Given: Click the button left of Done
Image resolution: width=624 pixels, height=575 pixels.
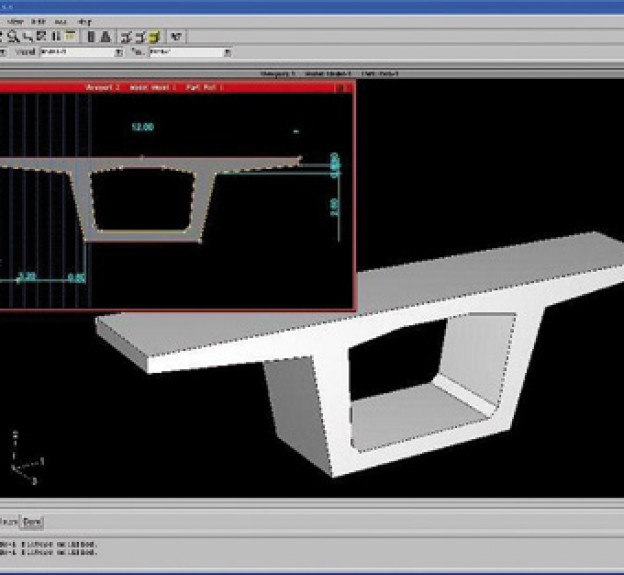Looking at the screenshot, I should point(8,521).
